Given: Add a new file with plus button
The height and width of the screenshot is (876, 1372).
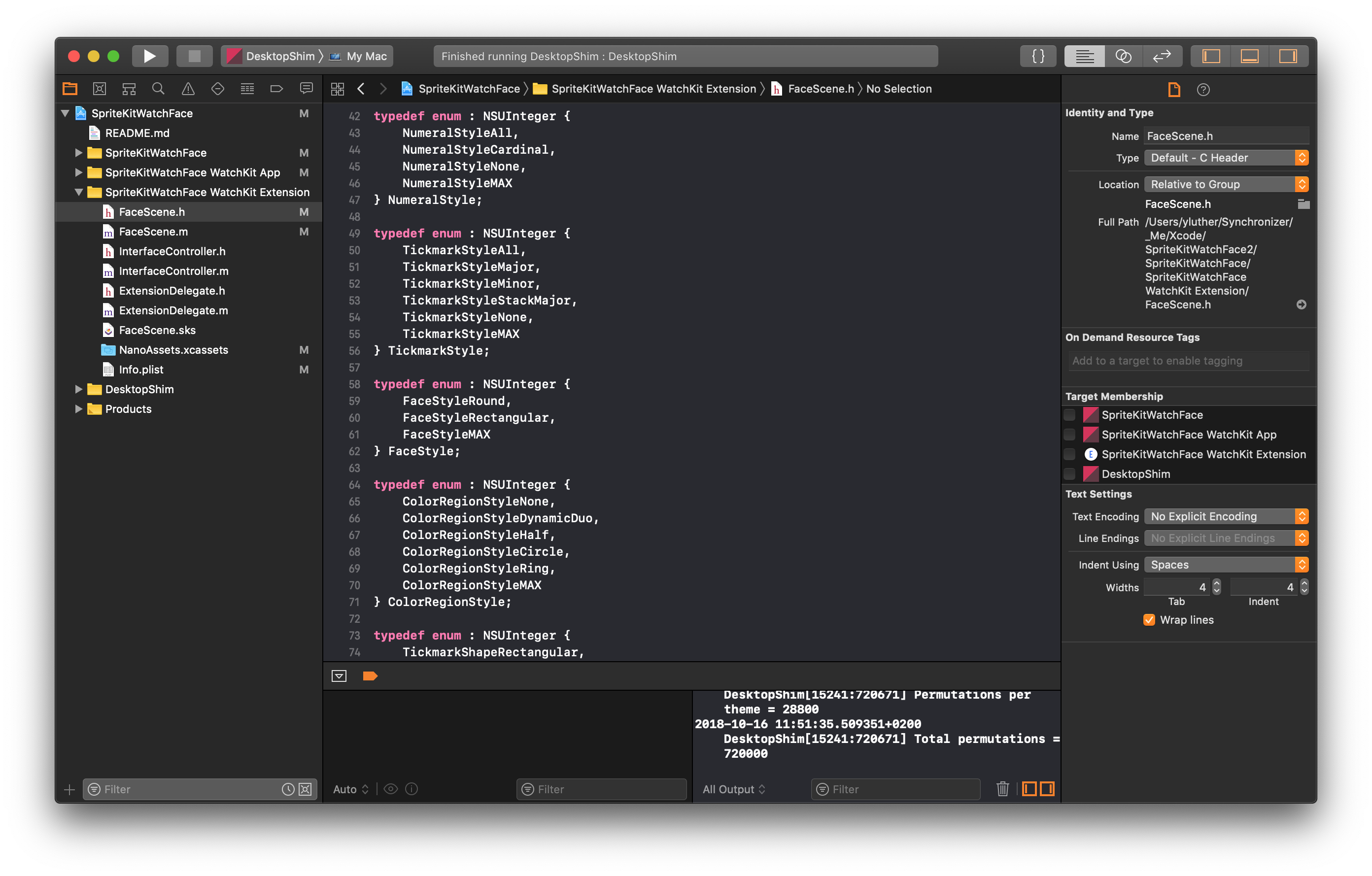Looking at the screenshot, I should coord(69,789).
